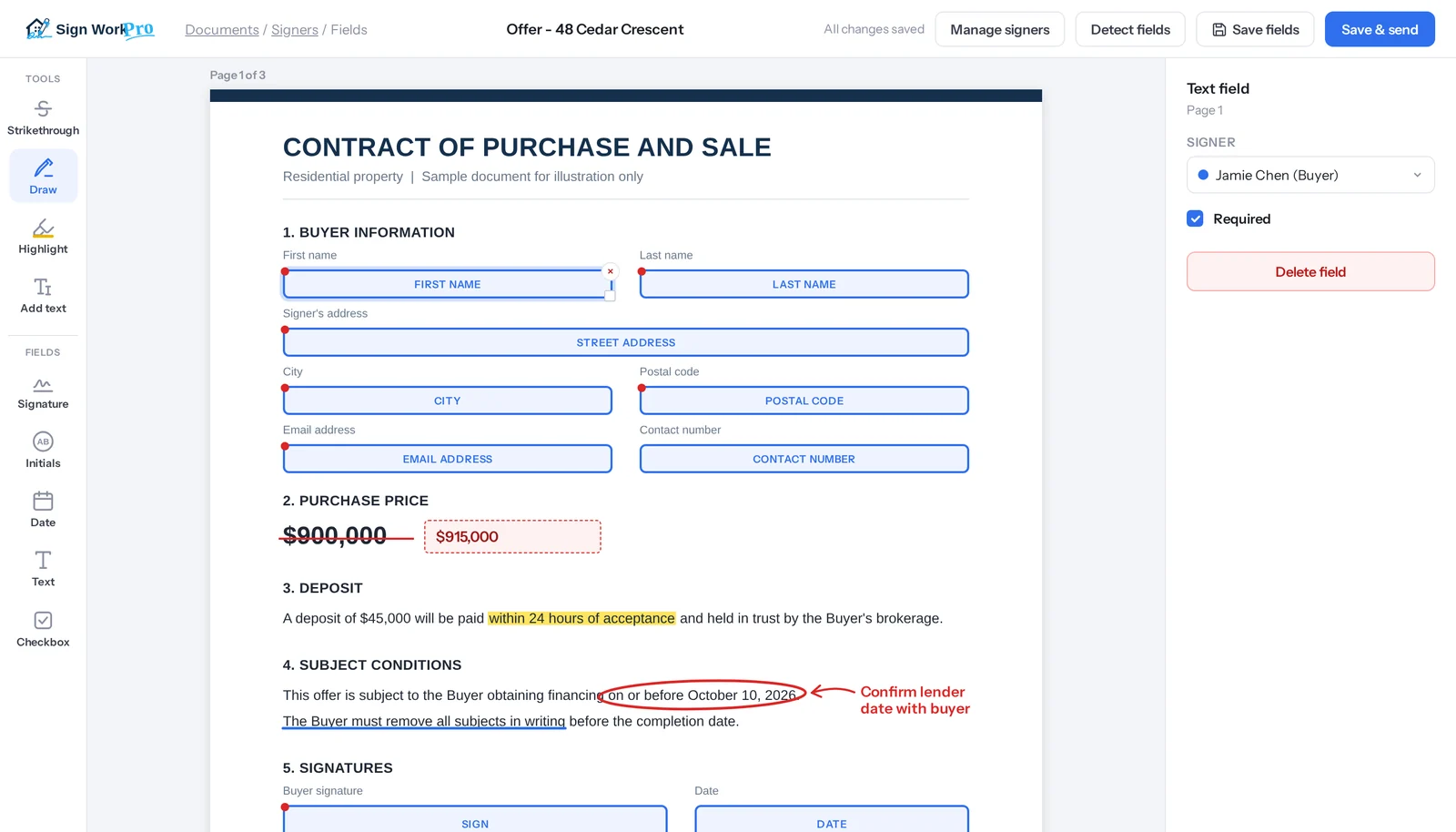Click the underlined text The Buyer must remove all subjects
Viewport: 1456px width, 832px height.
click(x=424, y=721)
